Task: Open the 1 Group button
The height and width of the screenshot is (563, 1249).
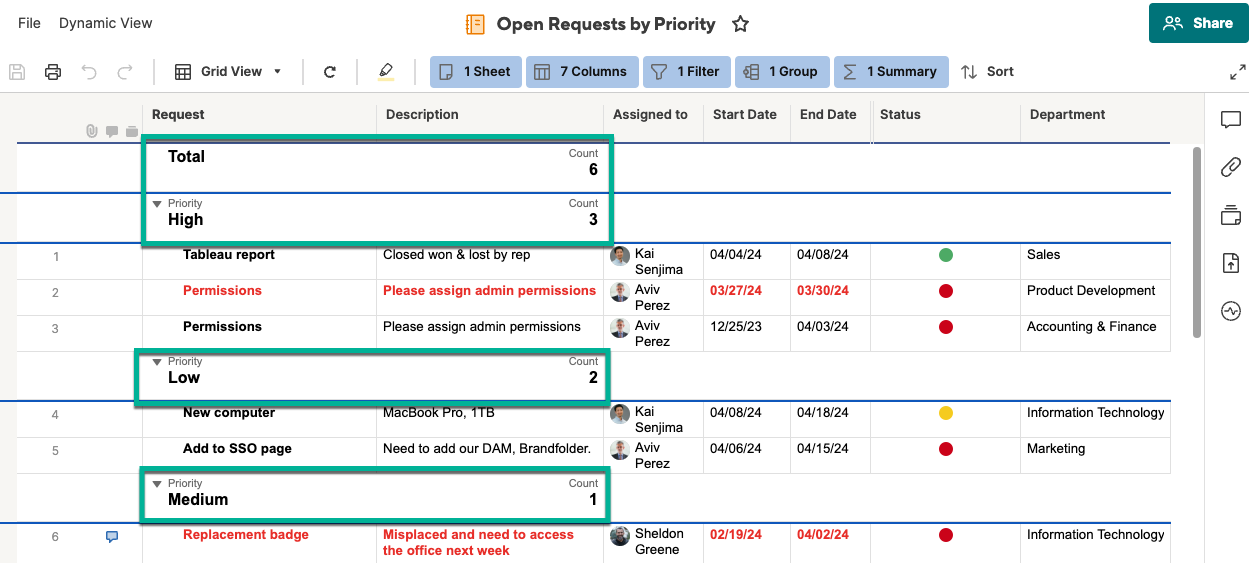Action: (x=783, y=72)
